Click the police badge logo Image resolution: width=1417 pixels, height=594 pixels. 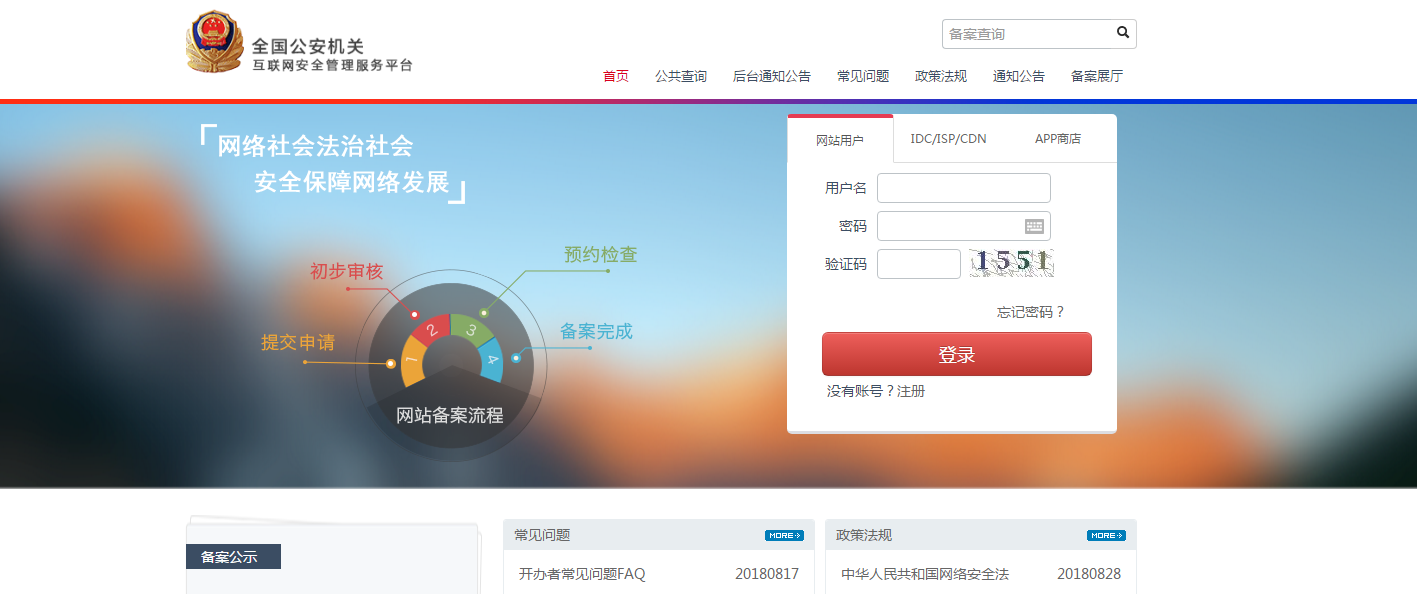214,43
